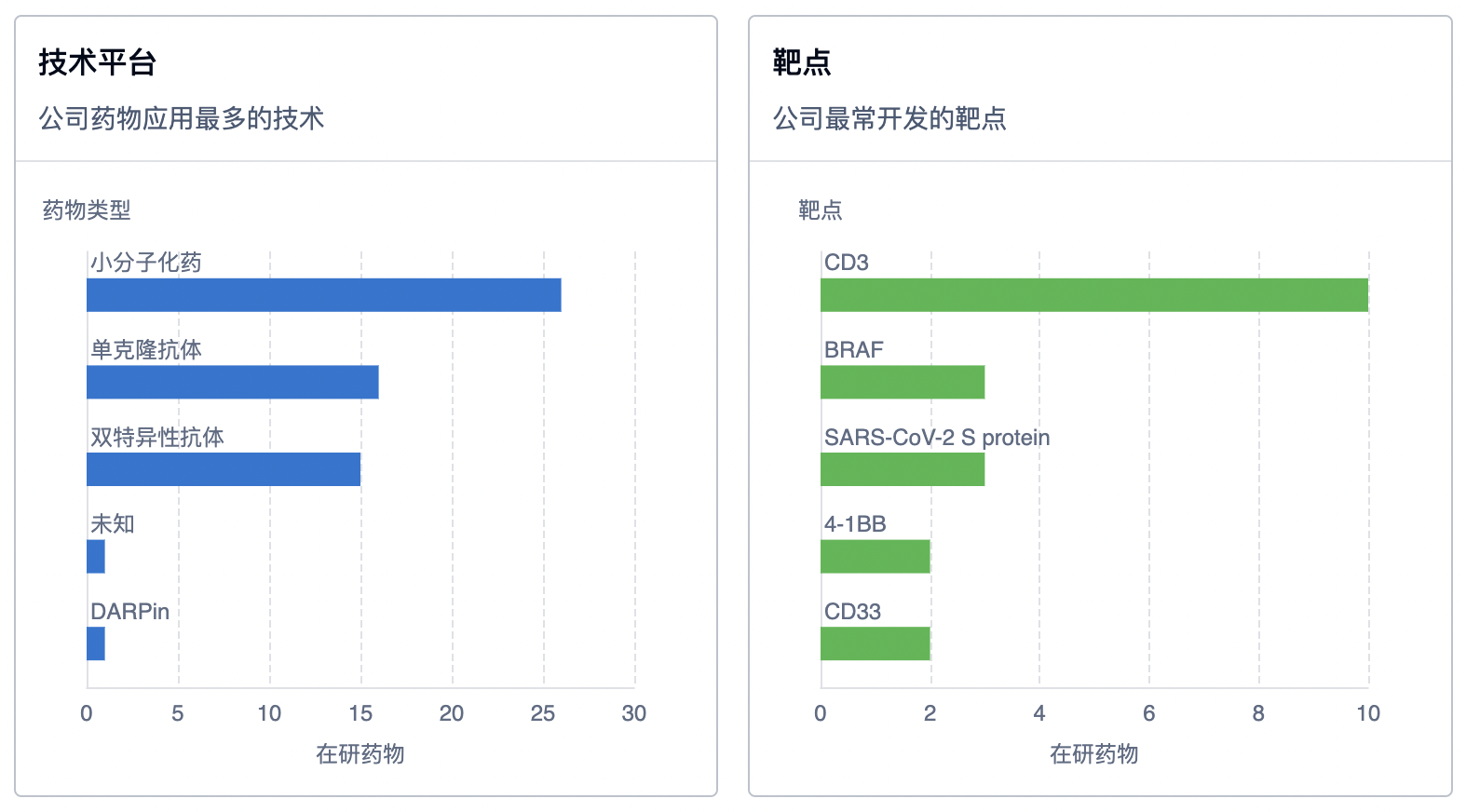
Task: Click the 单克隆抗体 blue bar
Action: (232, 382)
